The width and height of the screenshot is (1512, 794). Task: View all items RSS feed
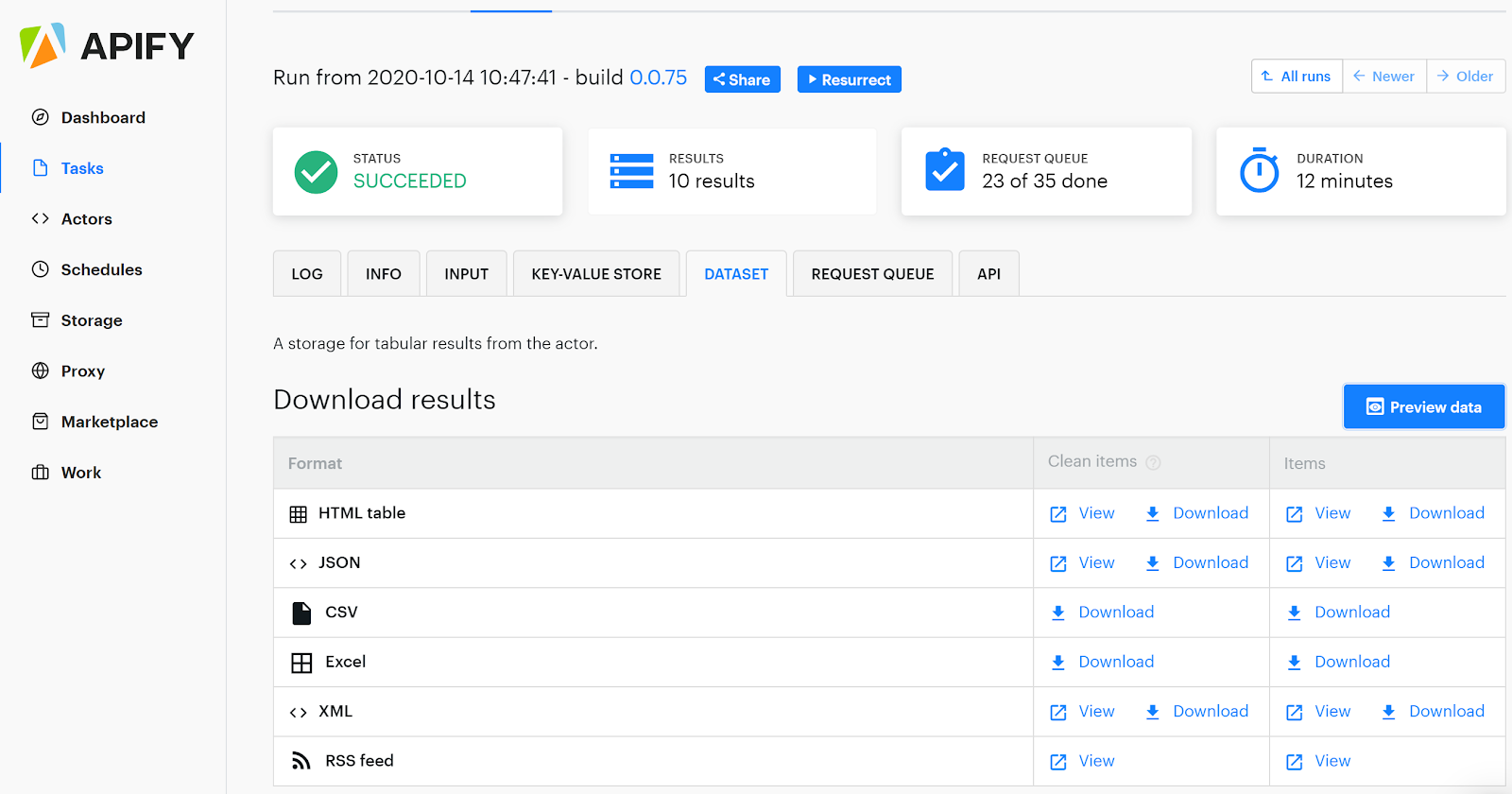tap(1318, 761)
